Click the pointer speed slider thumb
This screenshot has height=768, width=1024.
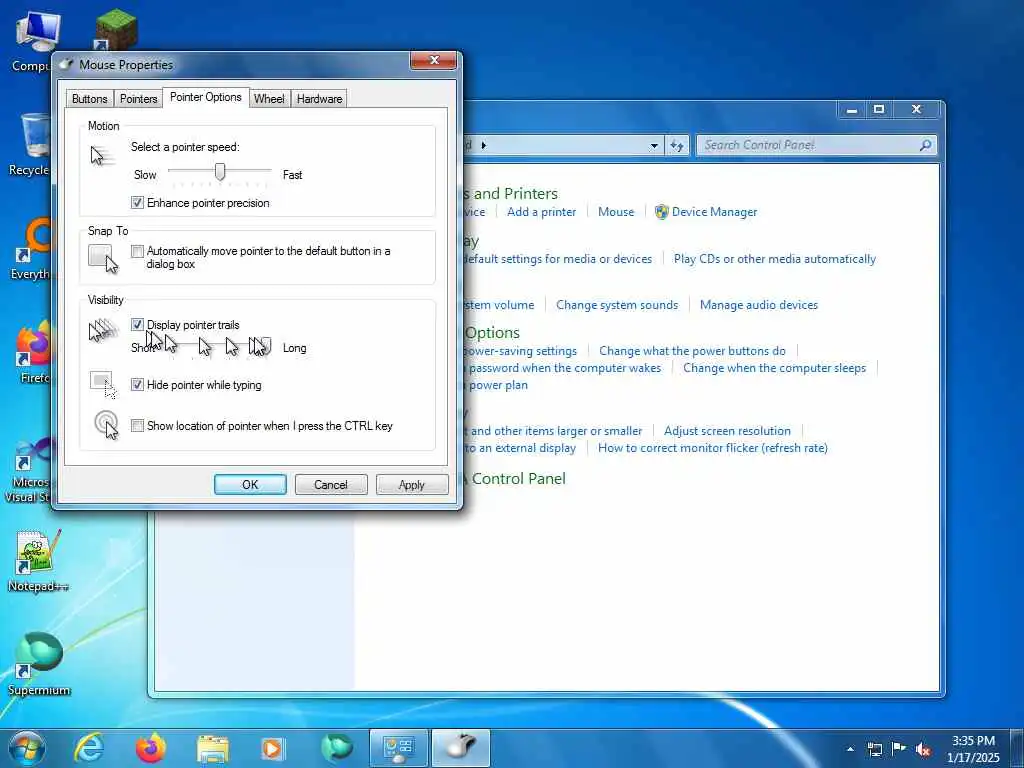tap(220, 172)
